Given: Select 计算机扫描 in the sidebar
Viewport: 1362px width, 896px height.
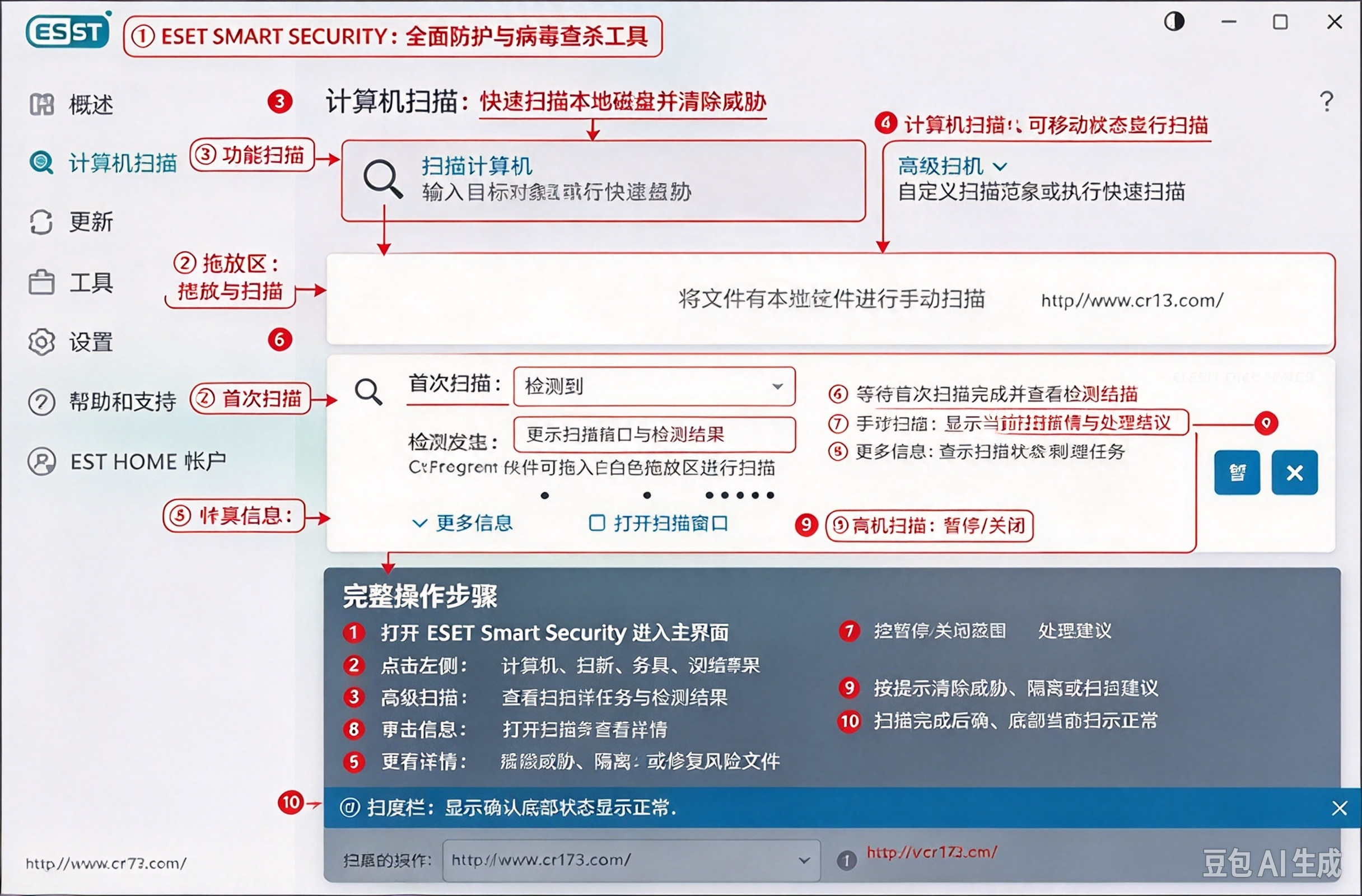Looking at the screenshot, I should [103, 163].
